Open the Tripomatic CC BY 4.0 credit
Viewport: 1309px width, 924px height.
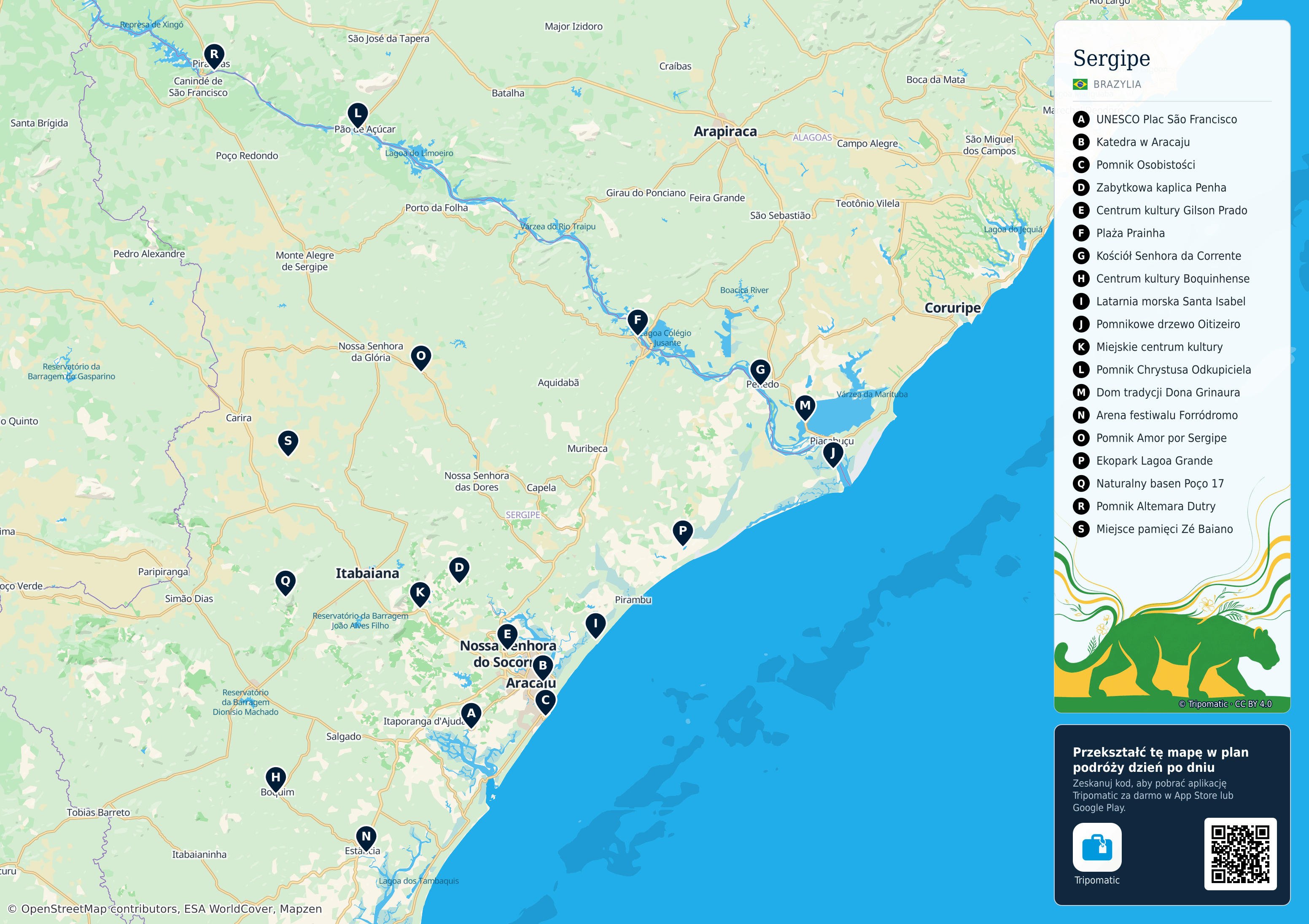1225,704
